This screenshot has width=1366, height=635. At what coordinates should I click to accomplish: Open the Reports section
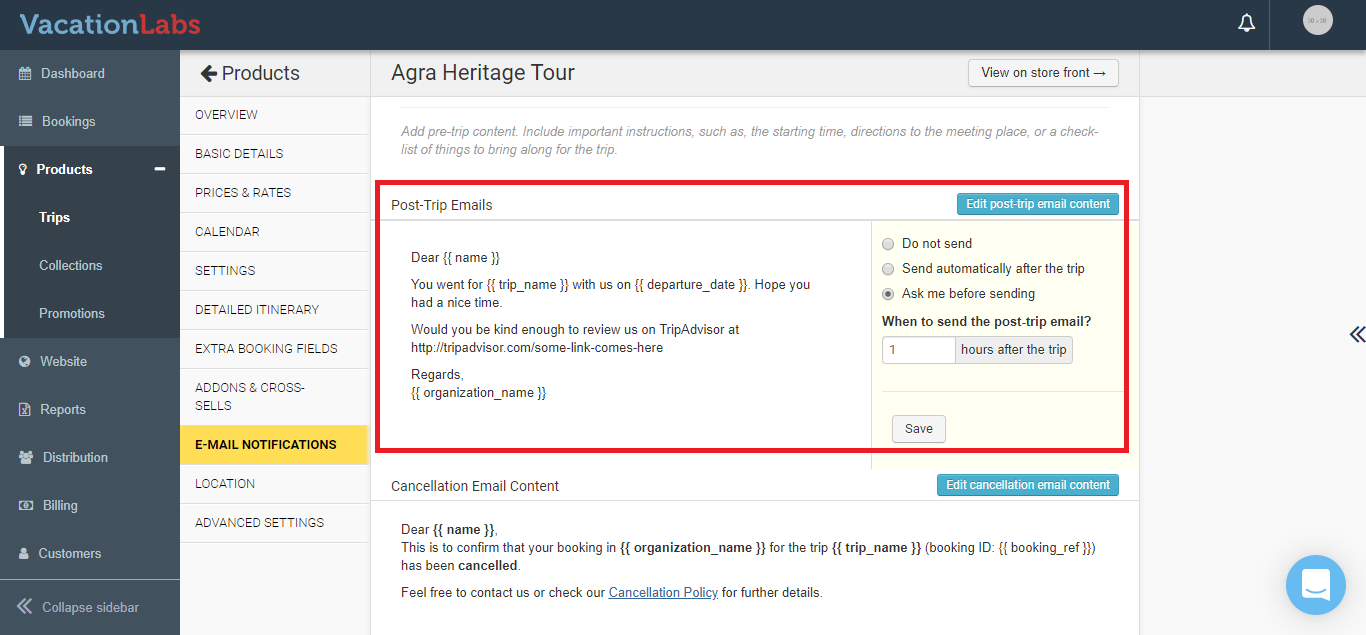63,409
